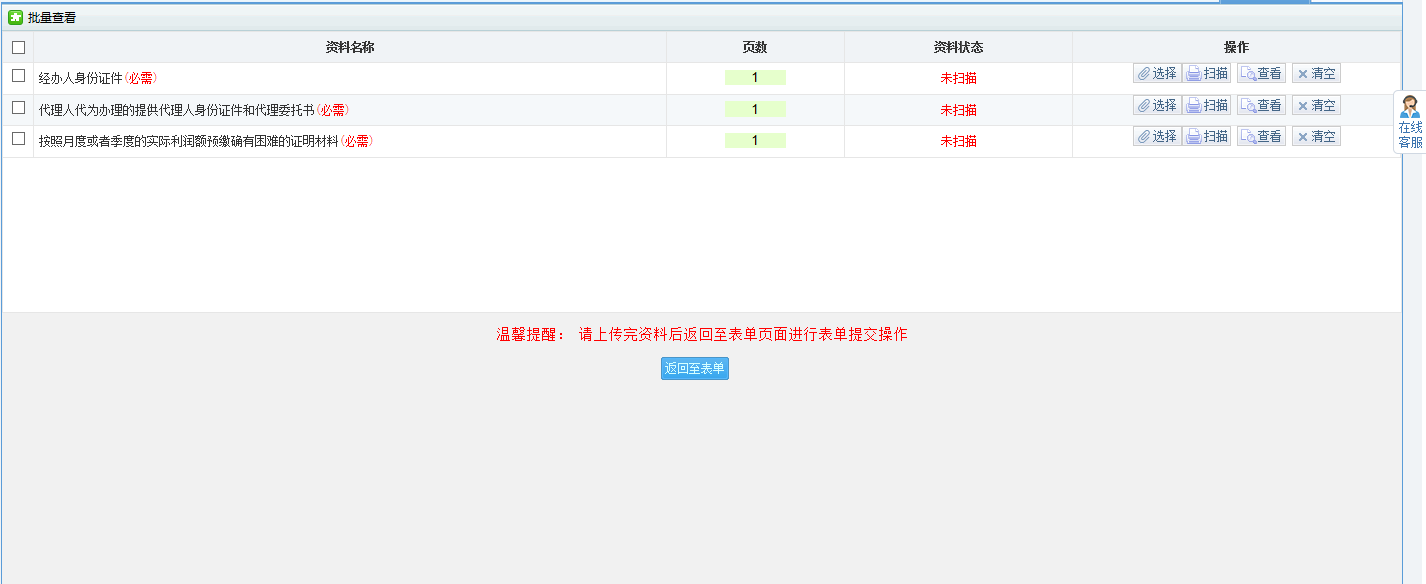Click 扫描 for 预缴困难证明材料 row
1426x584 pixels.
[1207, 137]
